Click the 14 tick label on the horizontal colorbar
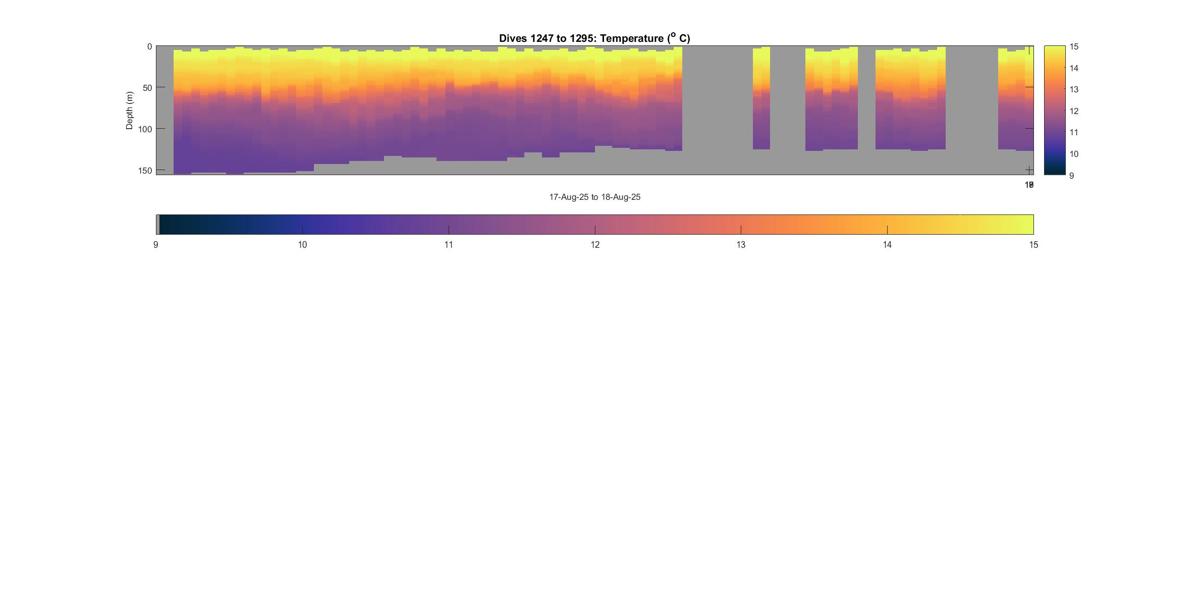1200x611 pixels. [887, 245]
